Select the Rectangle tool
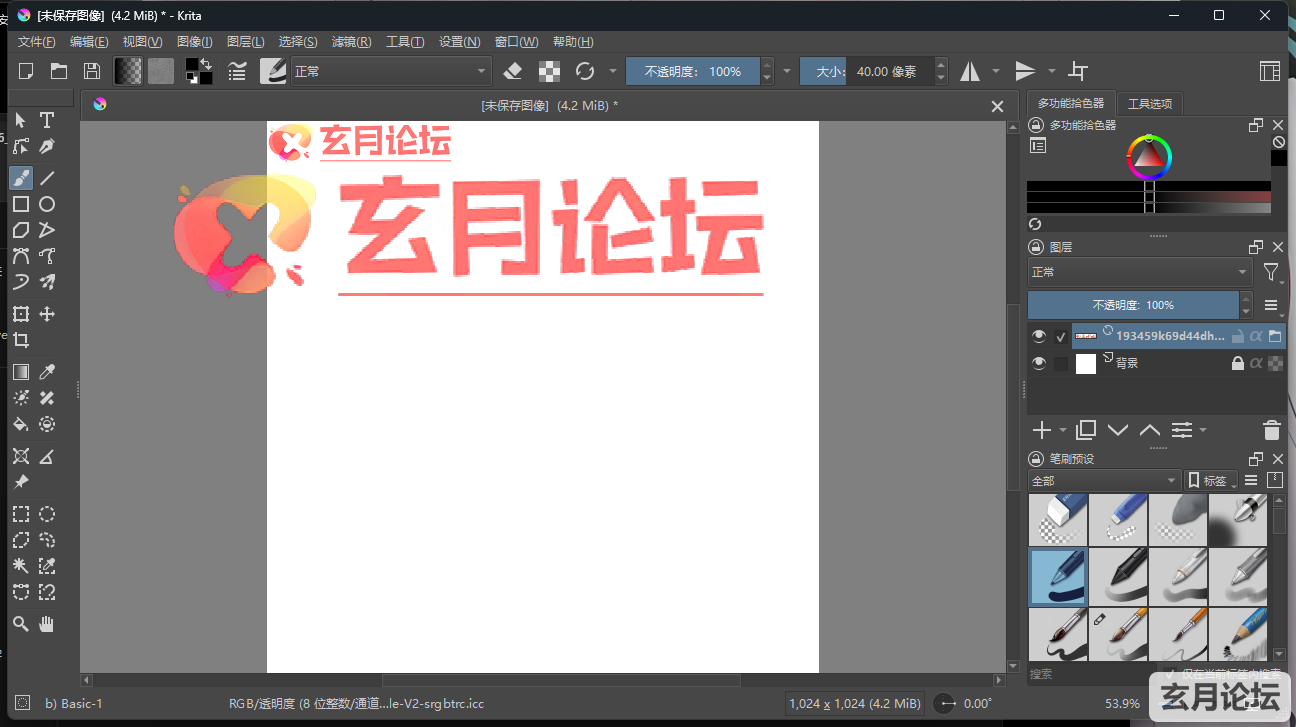Screen dimensions: 1296x727 20,204
